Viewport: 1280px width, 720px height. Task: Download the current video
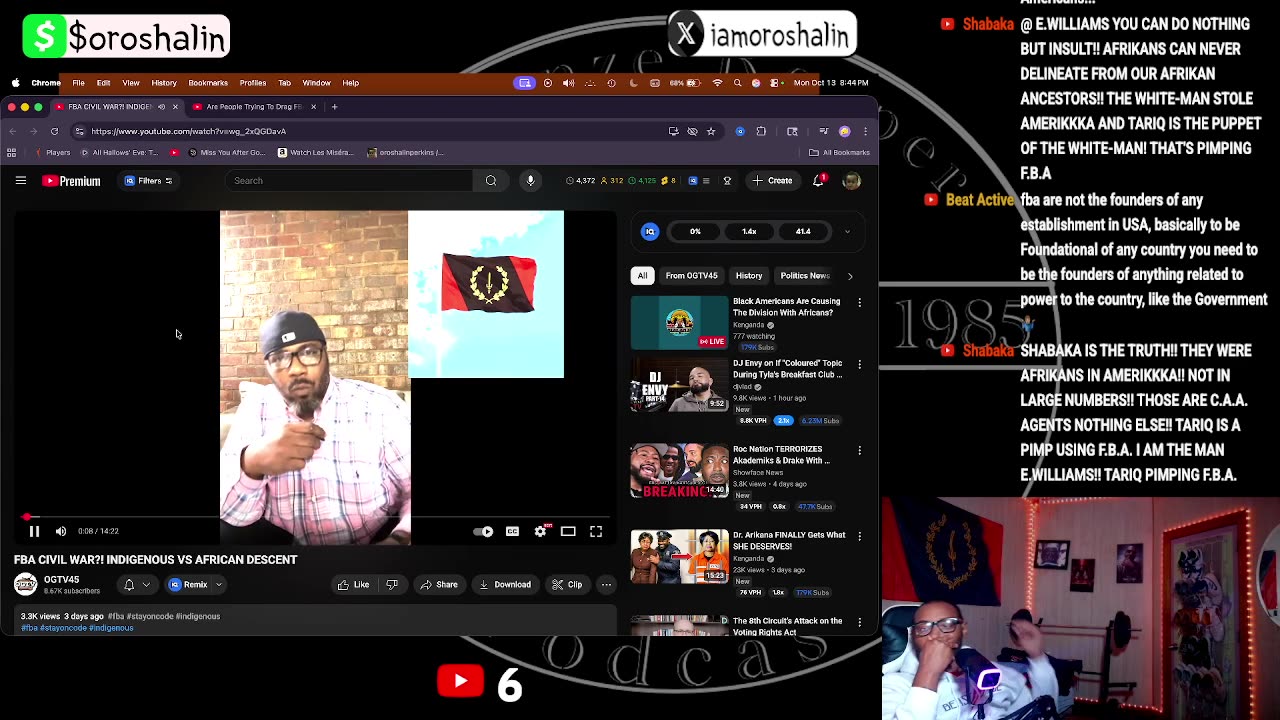pyautogui.click(x=505, y=585)
